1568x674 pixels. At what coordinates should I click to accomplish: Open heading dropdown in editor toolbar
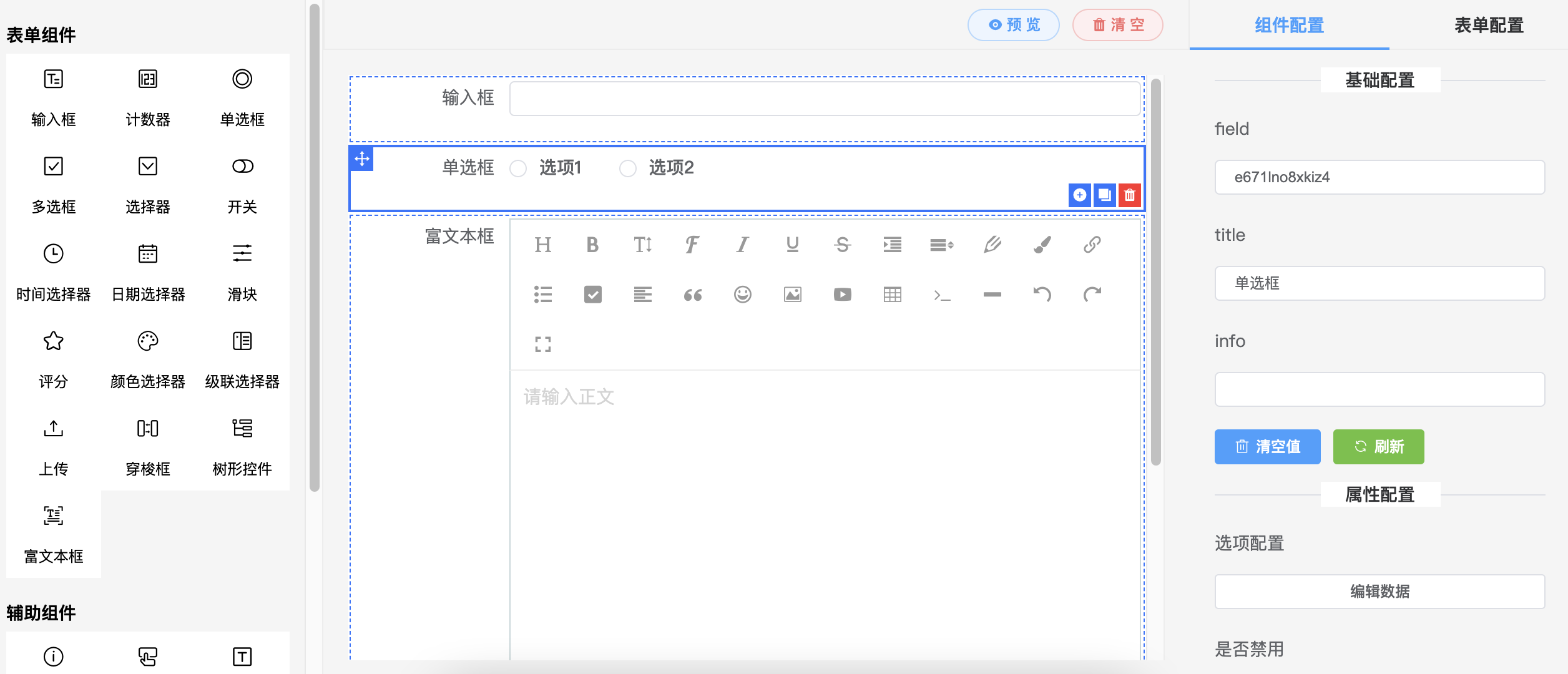542,245
